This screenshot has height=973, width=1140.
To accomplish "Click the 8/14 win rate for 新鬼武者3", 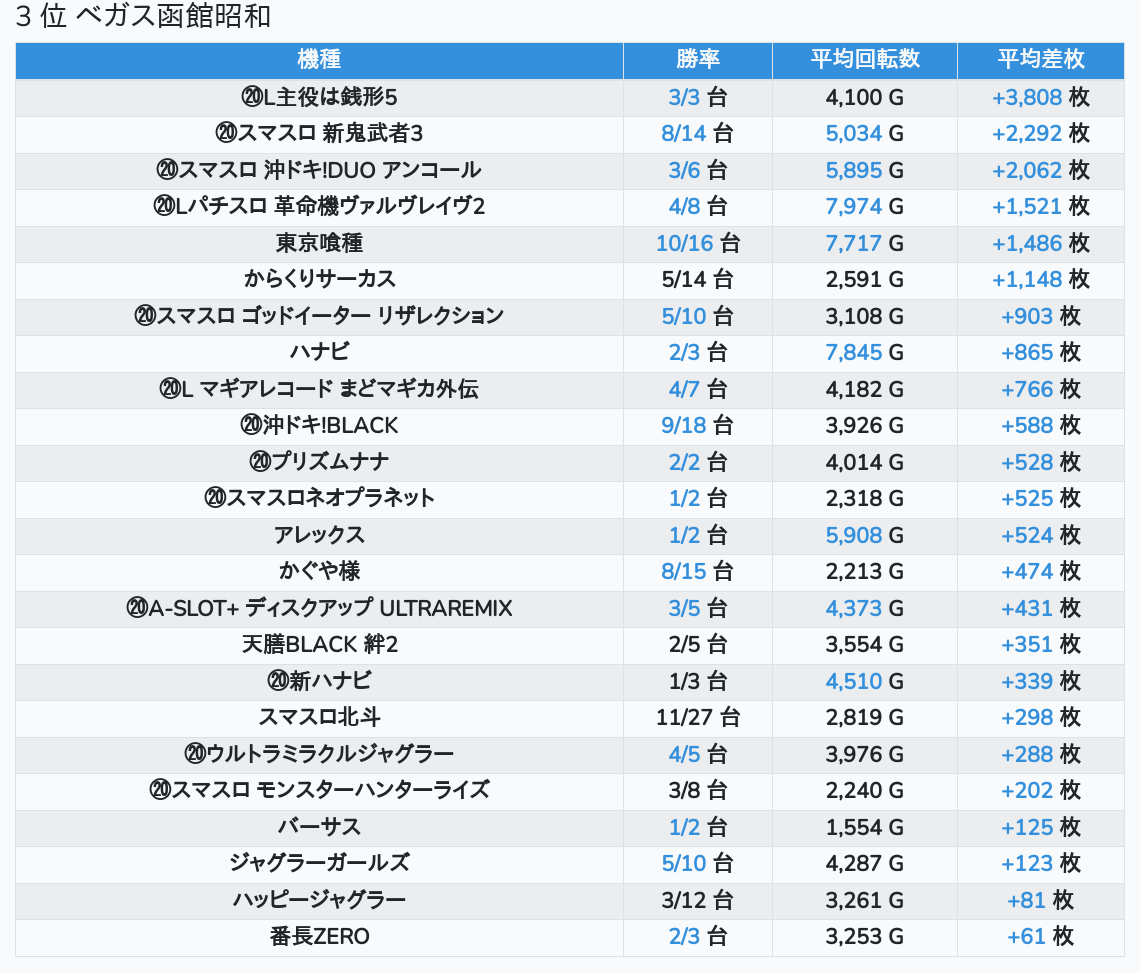I will pos(684,134).
